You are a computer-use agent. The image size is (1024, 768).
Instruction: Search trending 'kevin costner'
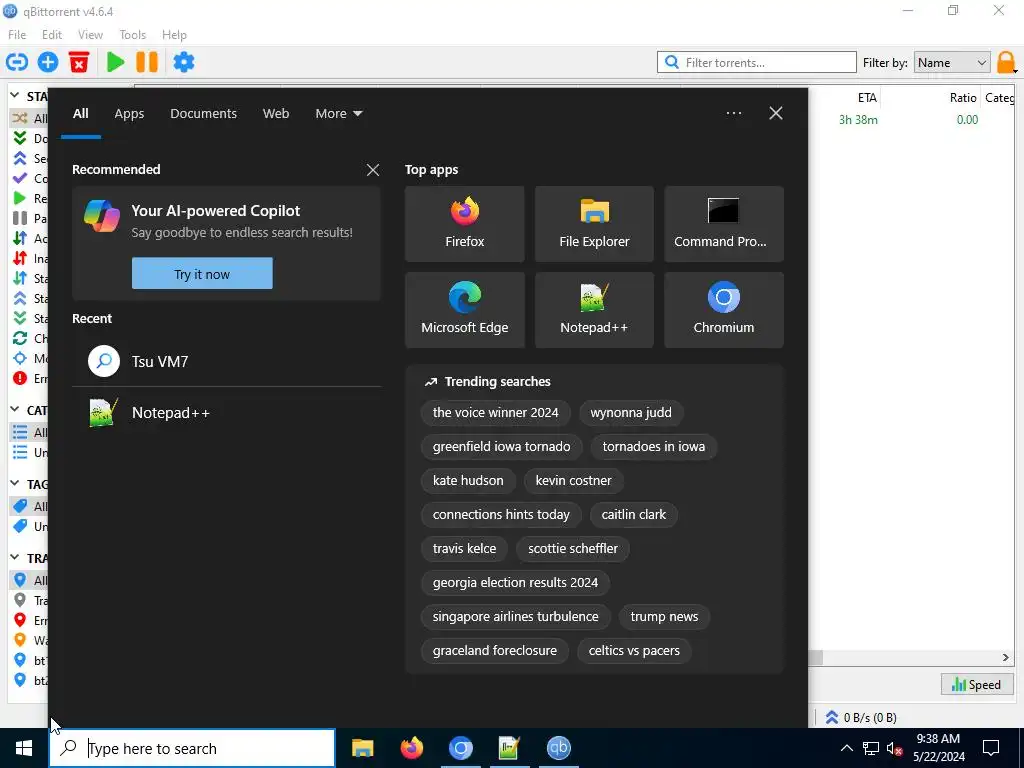coord(573,481)
